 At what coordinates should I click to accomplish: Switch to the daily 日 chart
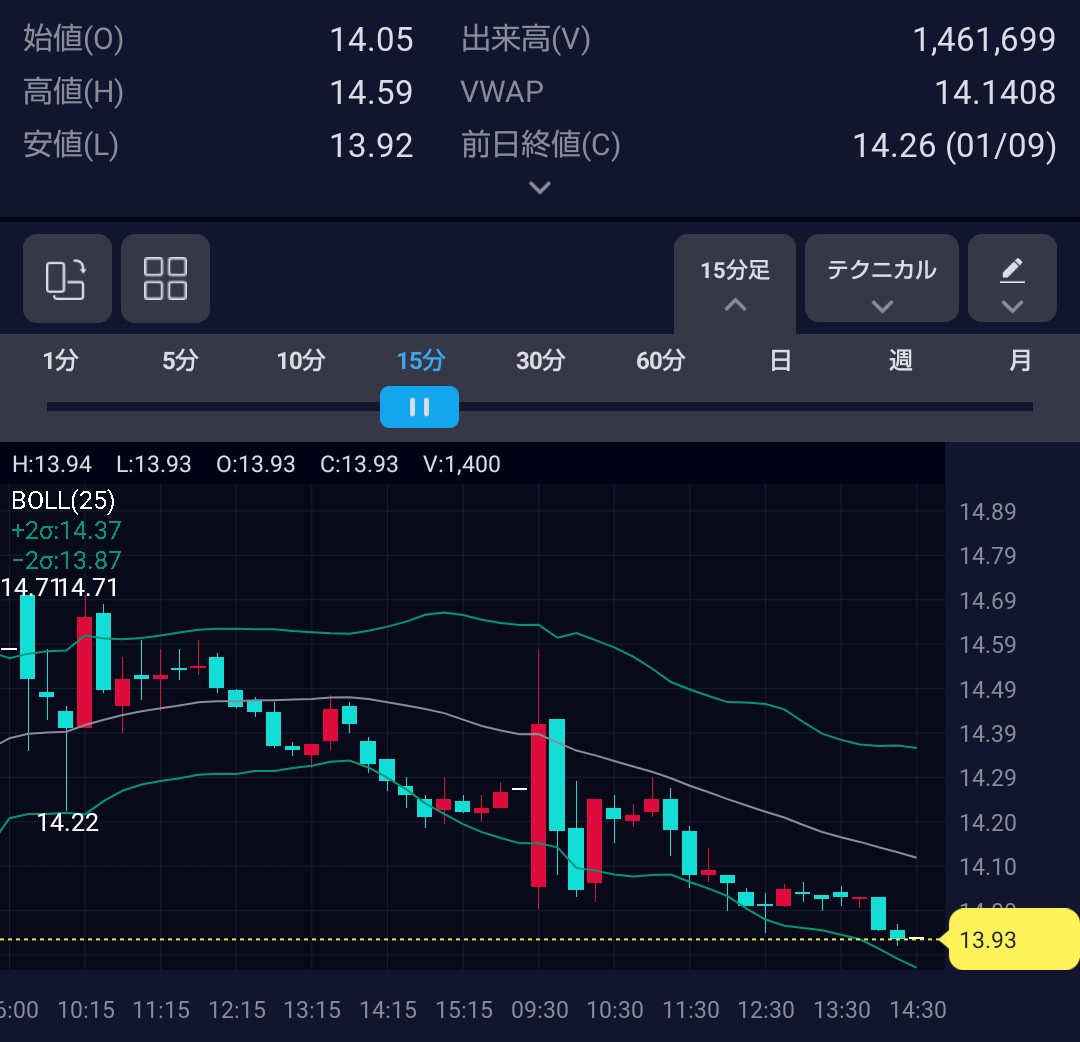click(780, 361)
